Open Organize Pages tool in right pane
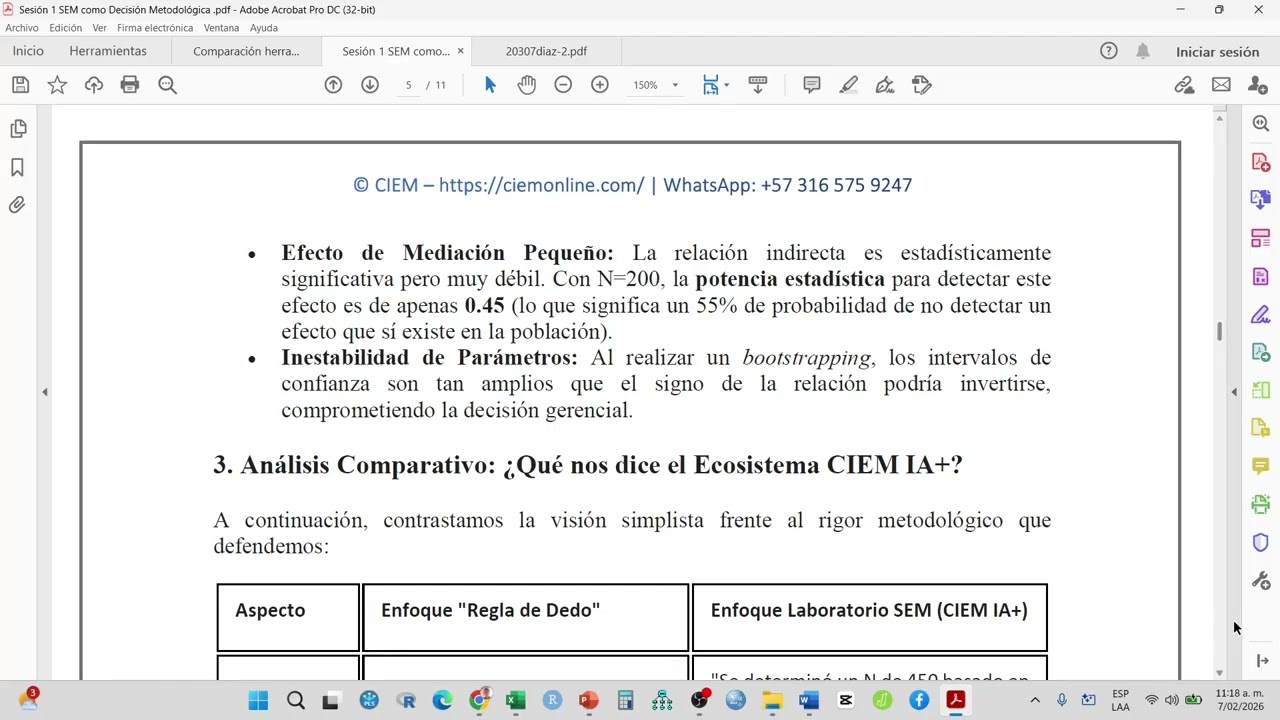This screenshot has height=720, width=1280. [x=1261, y=238]
